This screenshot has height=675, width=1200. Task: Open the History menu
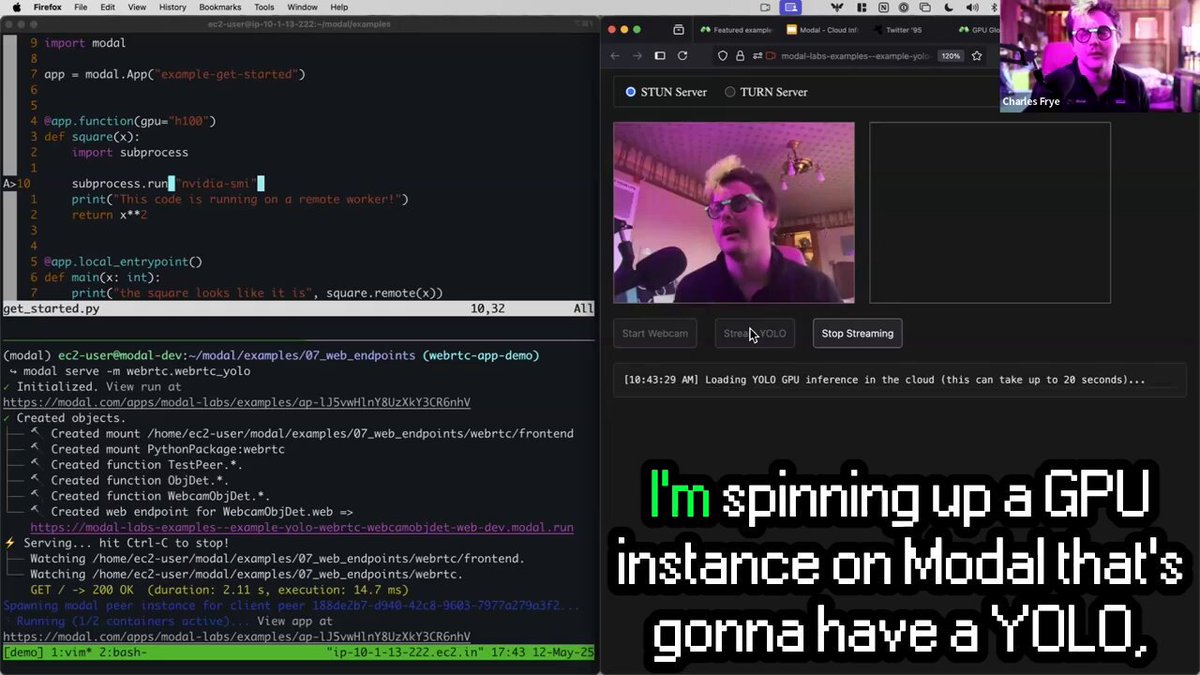(172, 7)
